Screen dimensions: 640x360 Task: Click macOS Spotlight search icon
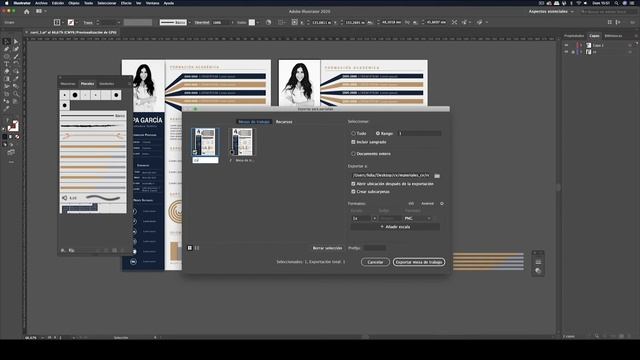[616, 3]
